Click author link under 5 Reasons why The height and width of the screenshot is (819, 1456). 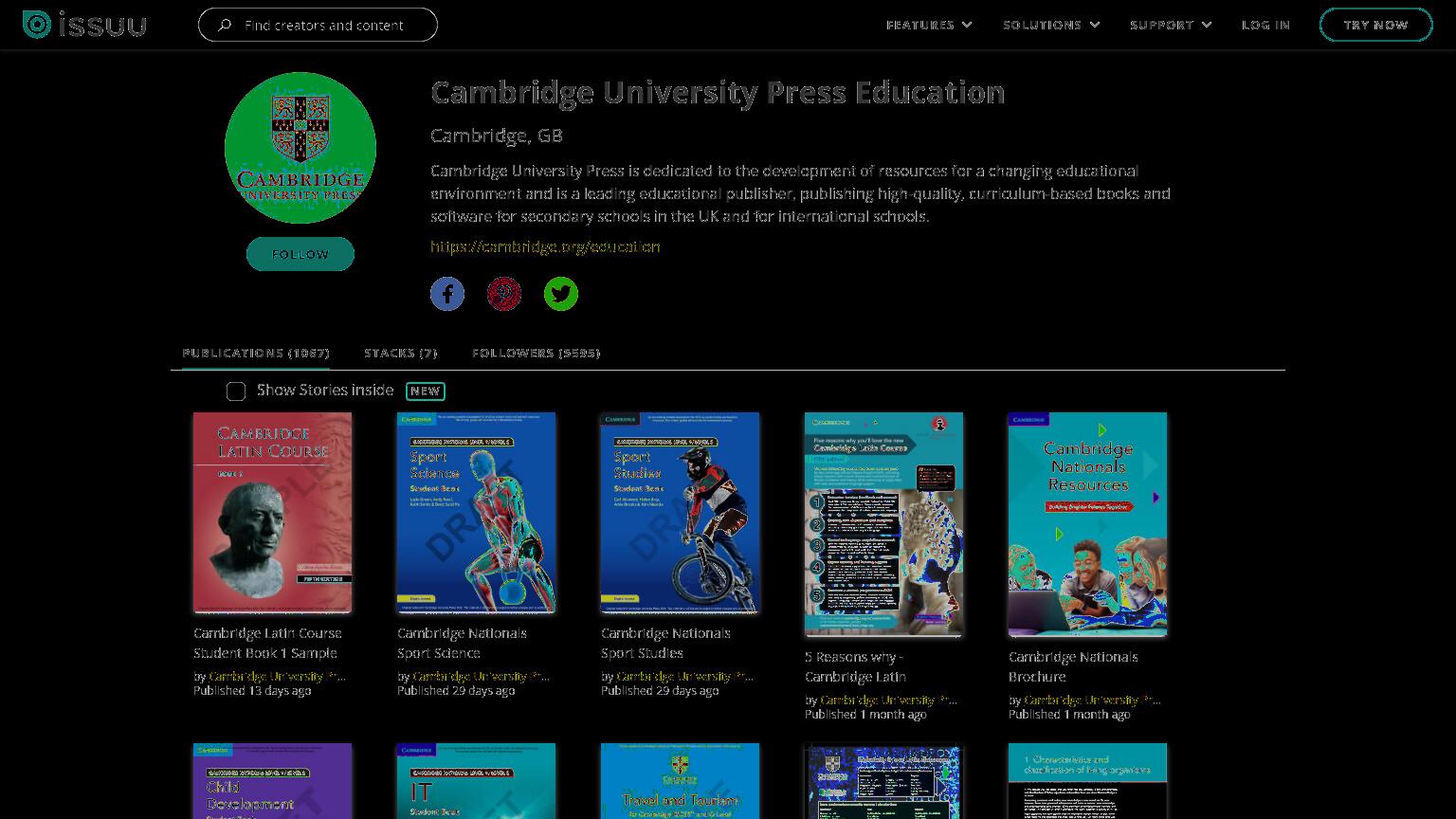(x=888, y=700)
